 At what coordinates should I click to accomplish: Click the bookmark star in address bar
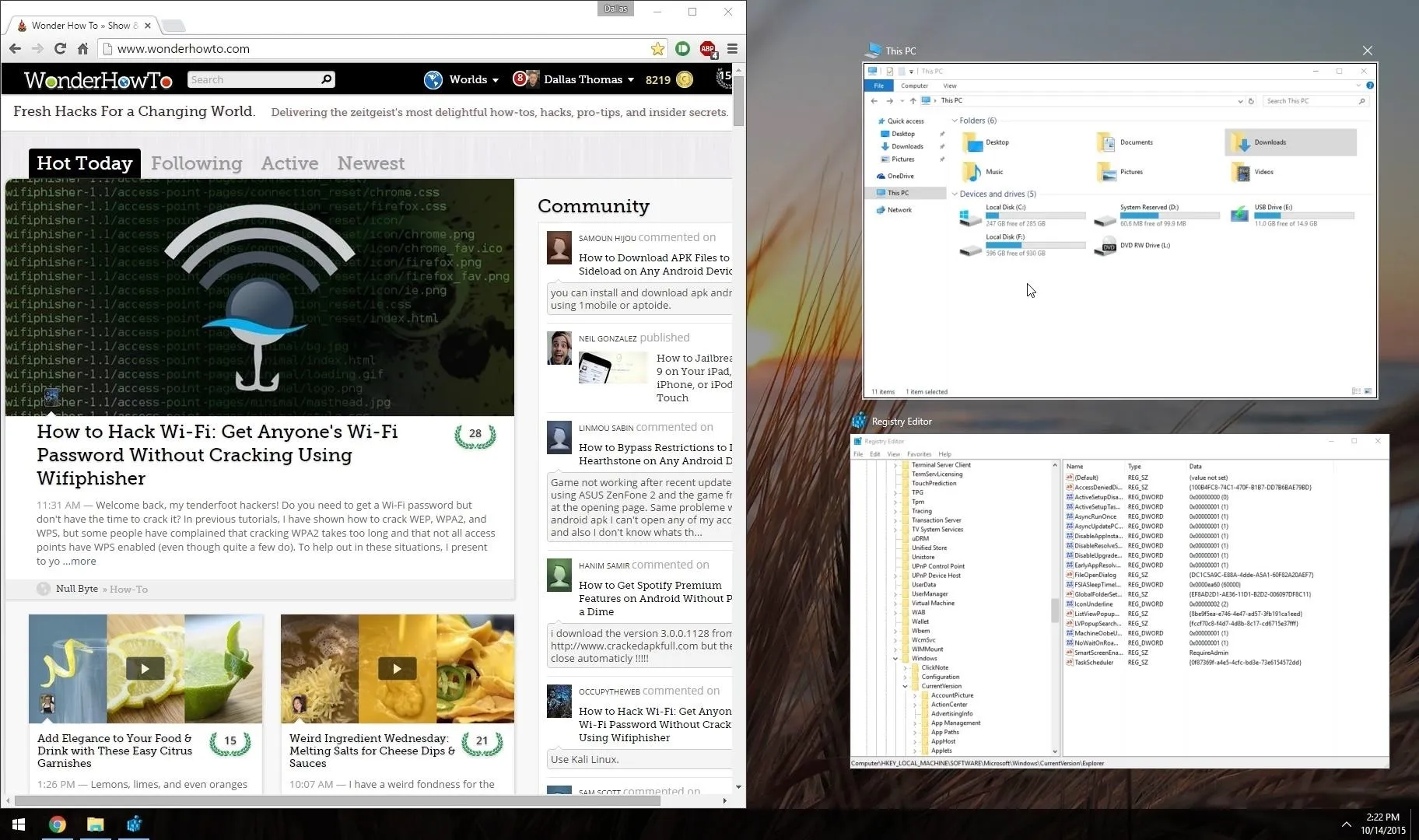[657, 49]
